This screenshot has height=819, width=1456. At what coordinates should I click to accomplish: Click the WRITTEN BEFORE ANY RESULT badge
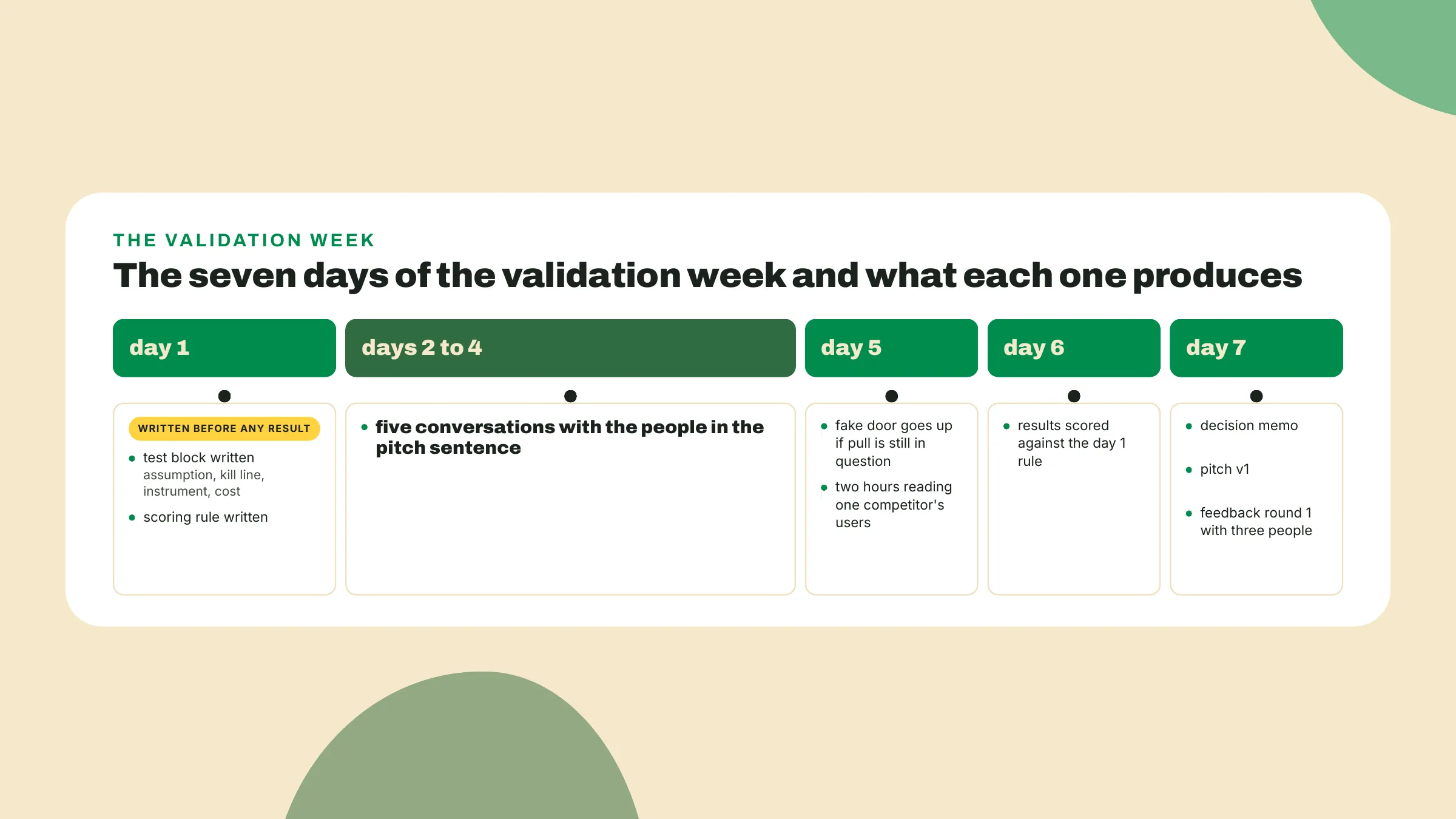click(x=224, y=428)
